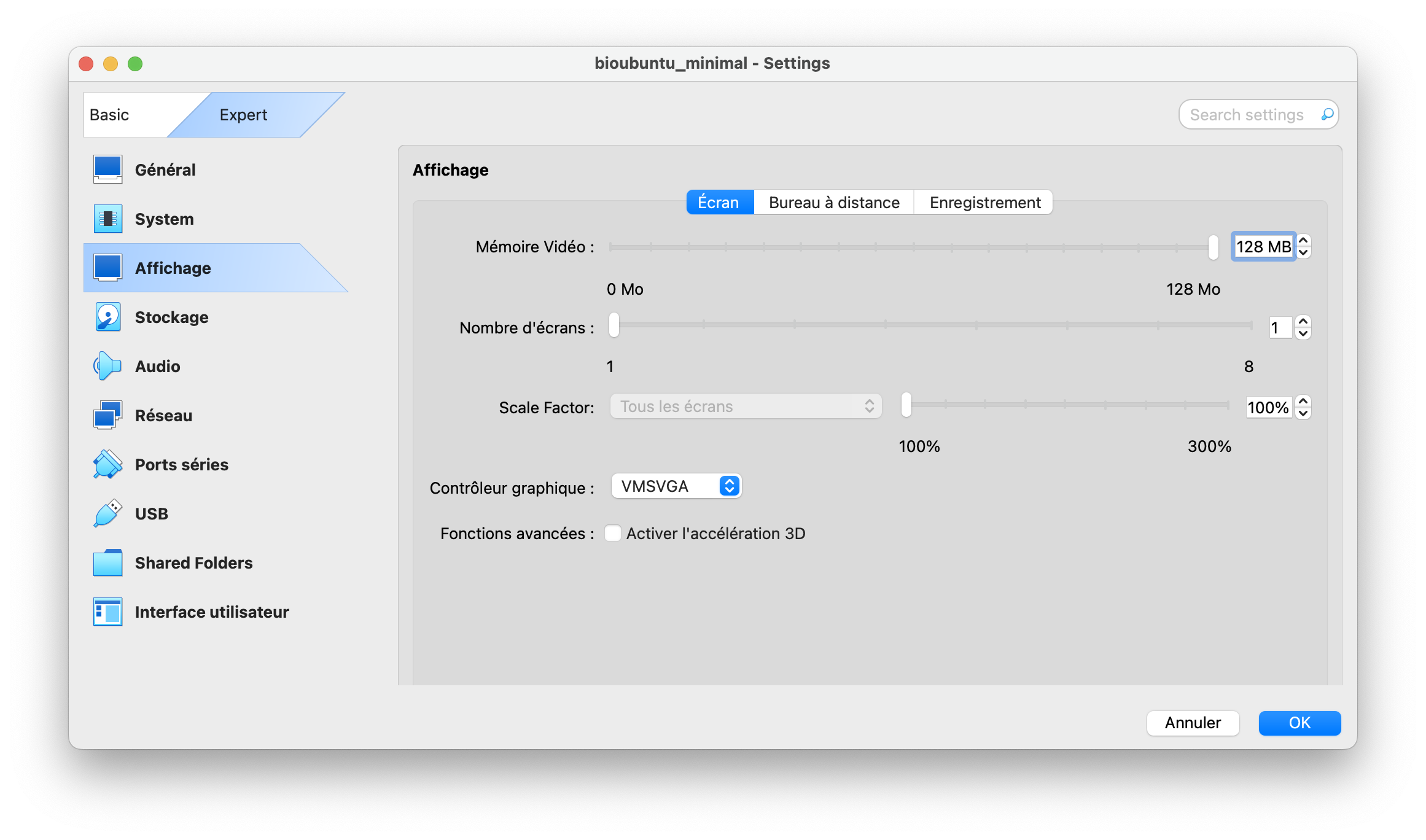Open the Shared Folders folder icon
This screenshot has width=1426, height=840.
[107, 562]
